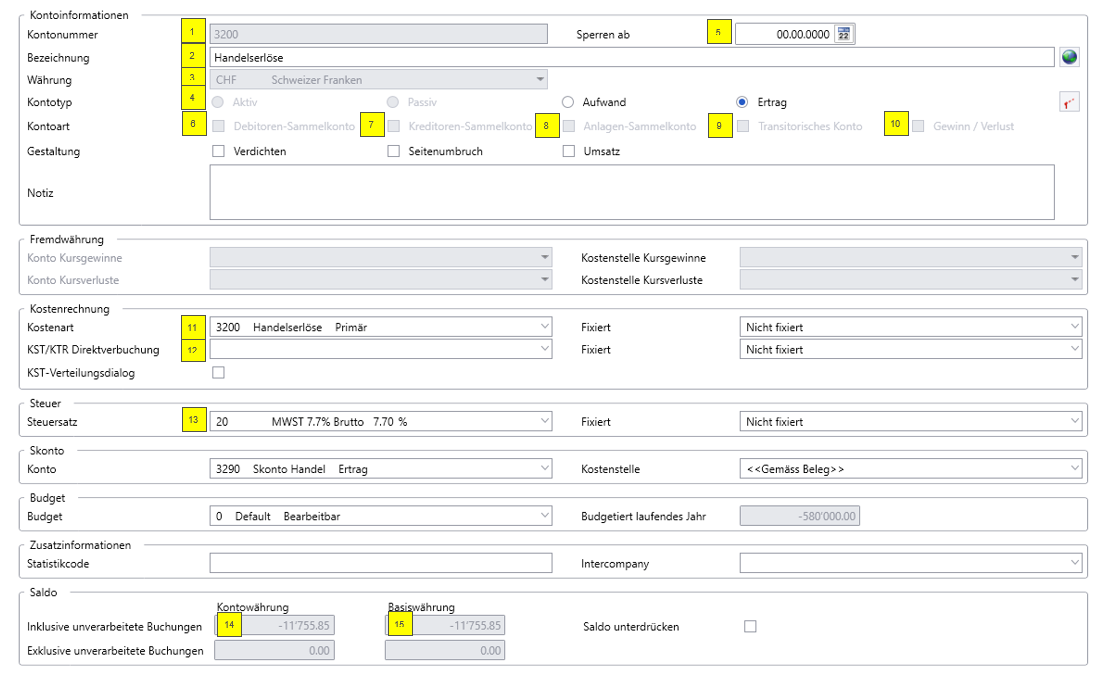
Task: Open the Konto Kursgewinne dropdown
Action: (381, 257)
